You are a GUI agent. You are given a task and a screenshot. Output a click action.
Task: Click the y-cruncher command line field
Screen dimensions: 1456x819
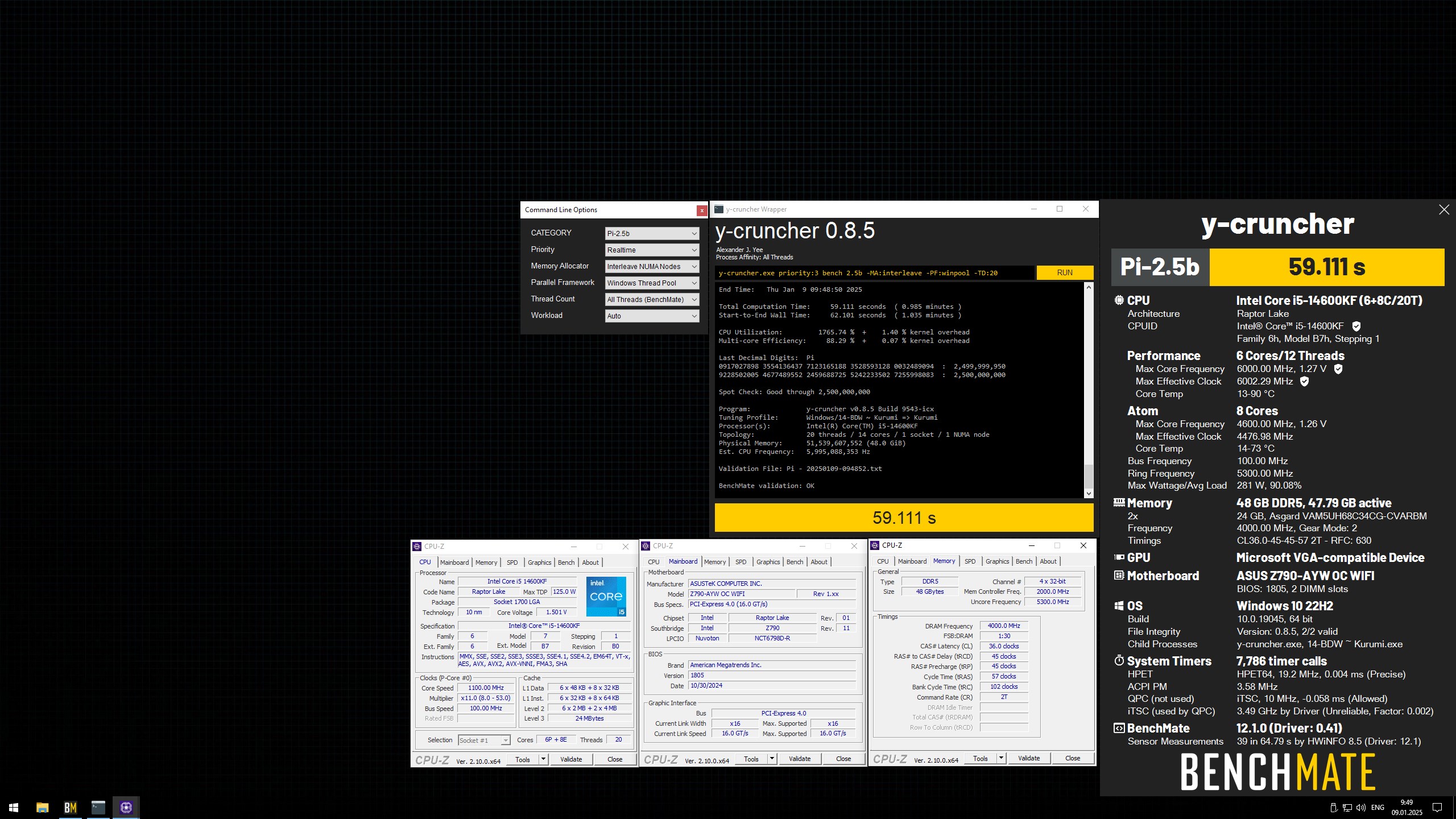point(874,273)
